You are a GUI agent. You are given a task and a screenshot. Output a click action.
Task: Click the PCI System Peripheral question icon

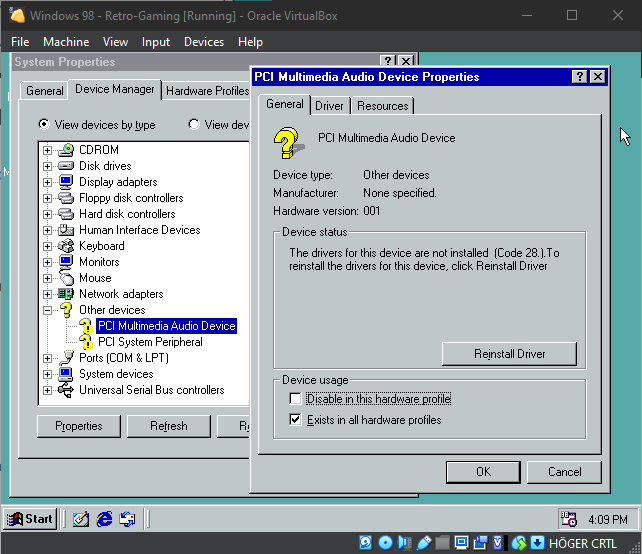pyautogui.click(x=86, y=342)
